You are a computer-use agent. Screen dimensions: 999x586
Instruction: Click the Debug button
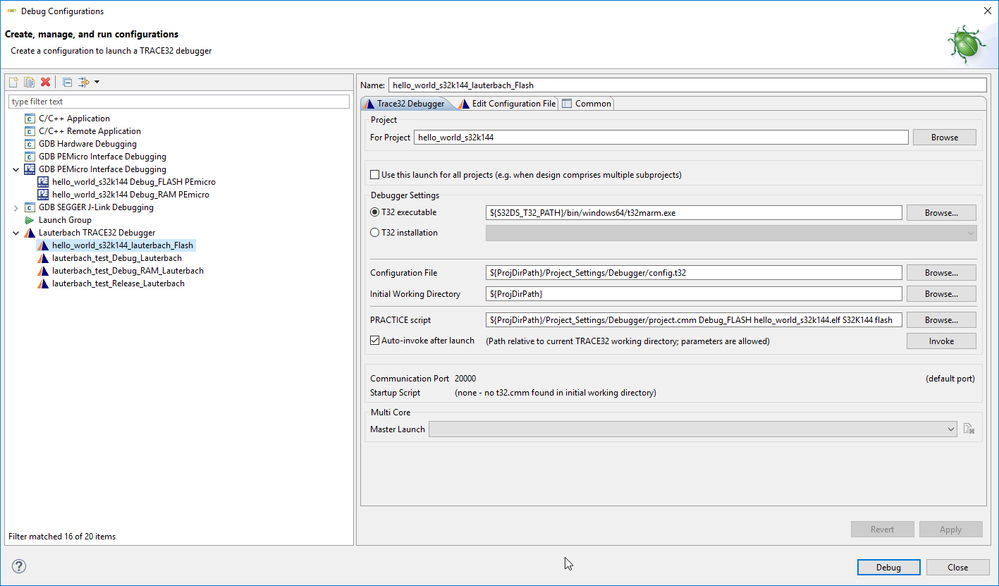coord(888,567)
